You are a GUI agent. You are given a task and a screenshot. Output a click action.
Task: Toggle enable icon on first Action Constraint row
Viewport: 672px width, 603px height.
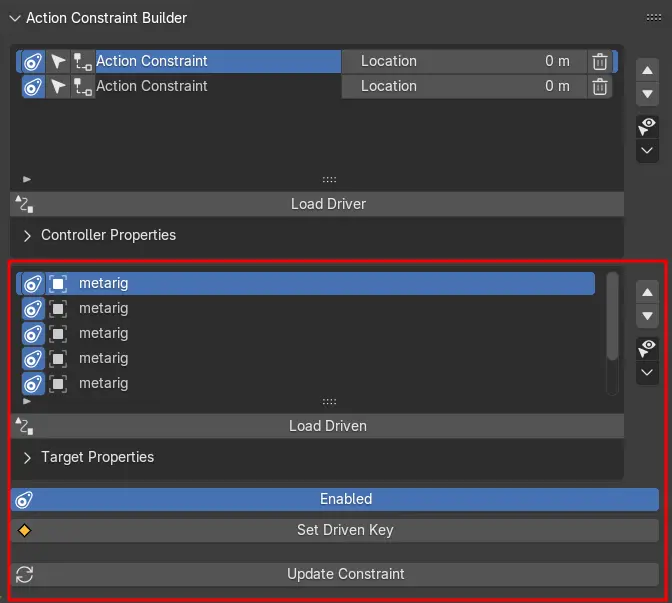(33, 61)
